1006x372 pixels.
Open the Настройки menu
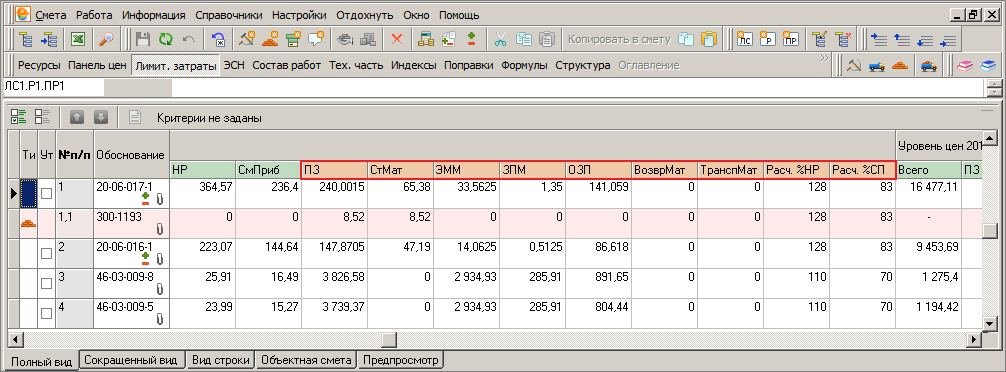pyautogui.click(x=299, y=15)
